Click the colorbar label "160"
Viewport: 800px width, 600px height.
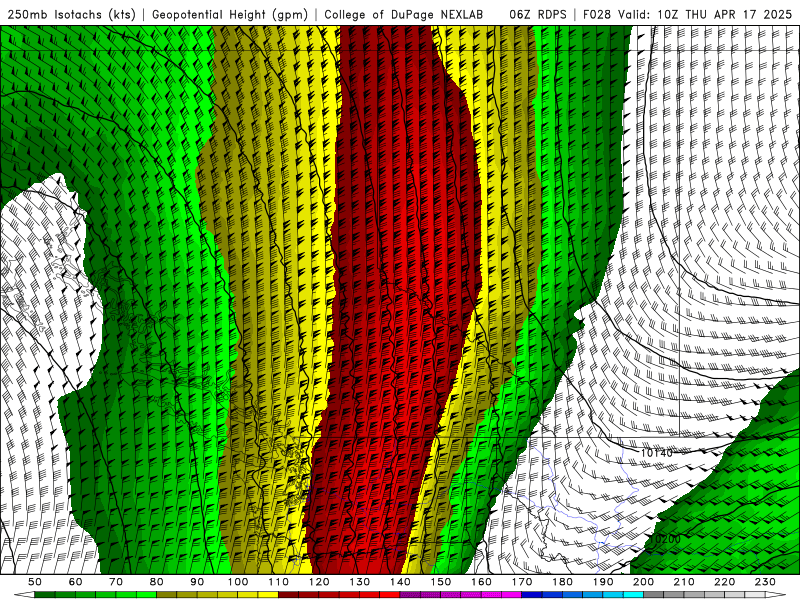[x=481, y=582]
